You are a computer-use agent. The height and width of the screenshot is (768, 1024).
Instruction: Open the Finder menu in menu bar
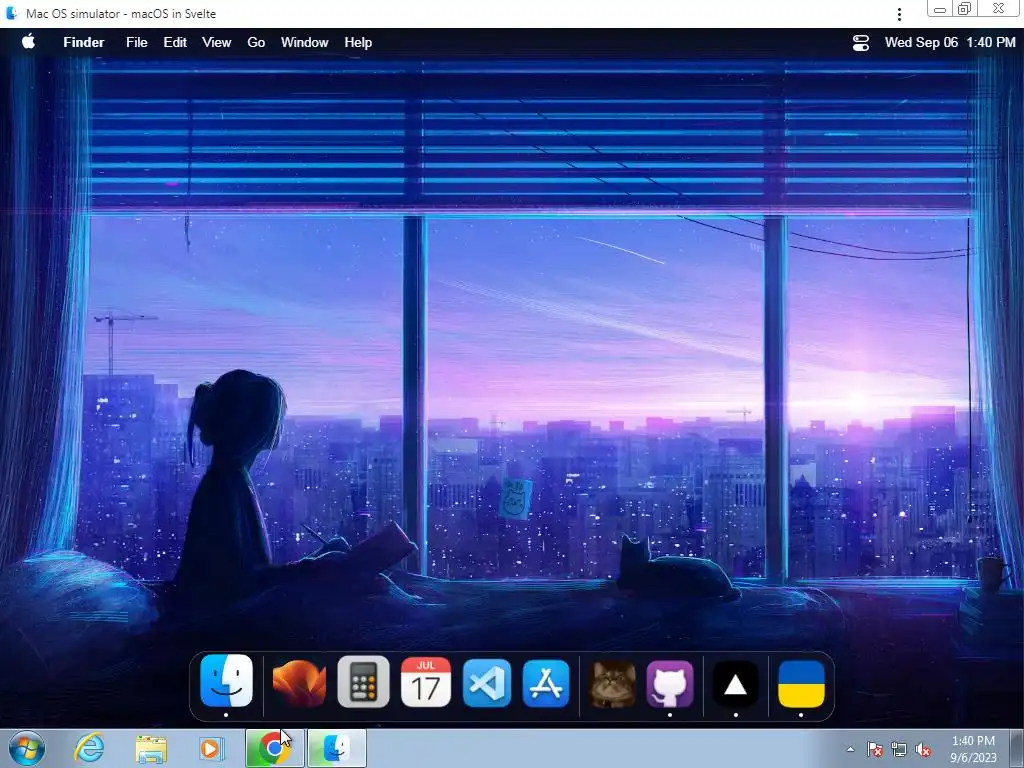tap(84, 42)
